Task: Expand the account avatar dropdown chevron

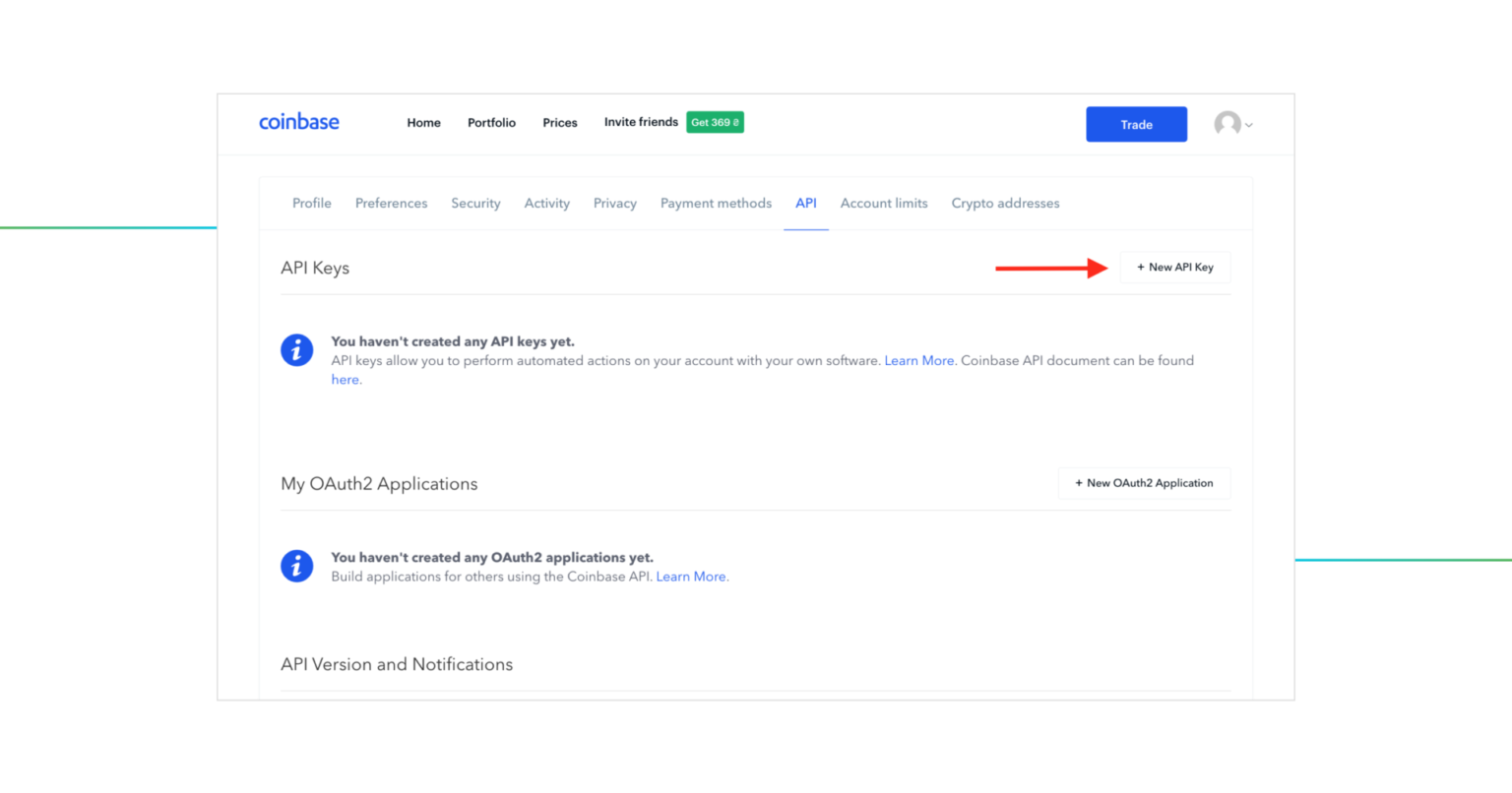Action: click(x=1250, y=125)
